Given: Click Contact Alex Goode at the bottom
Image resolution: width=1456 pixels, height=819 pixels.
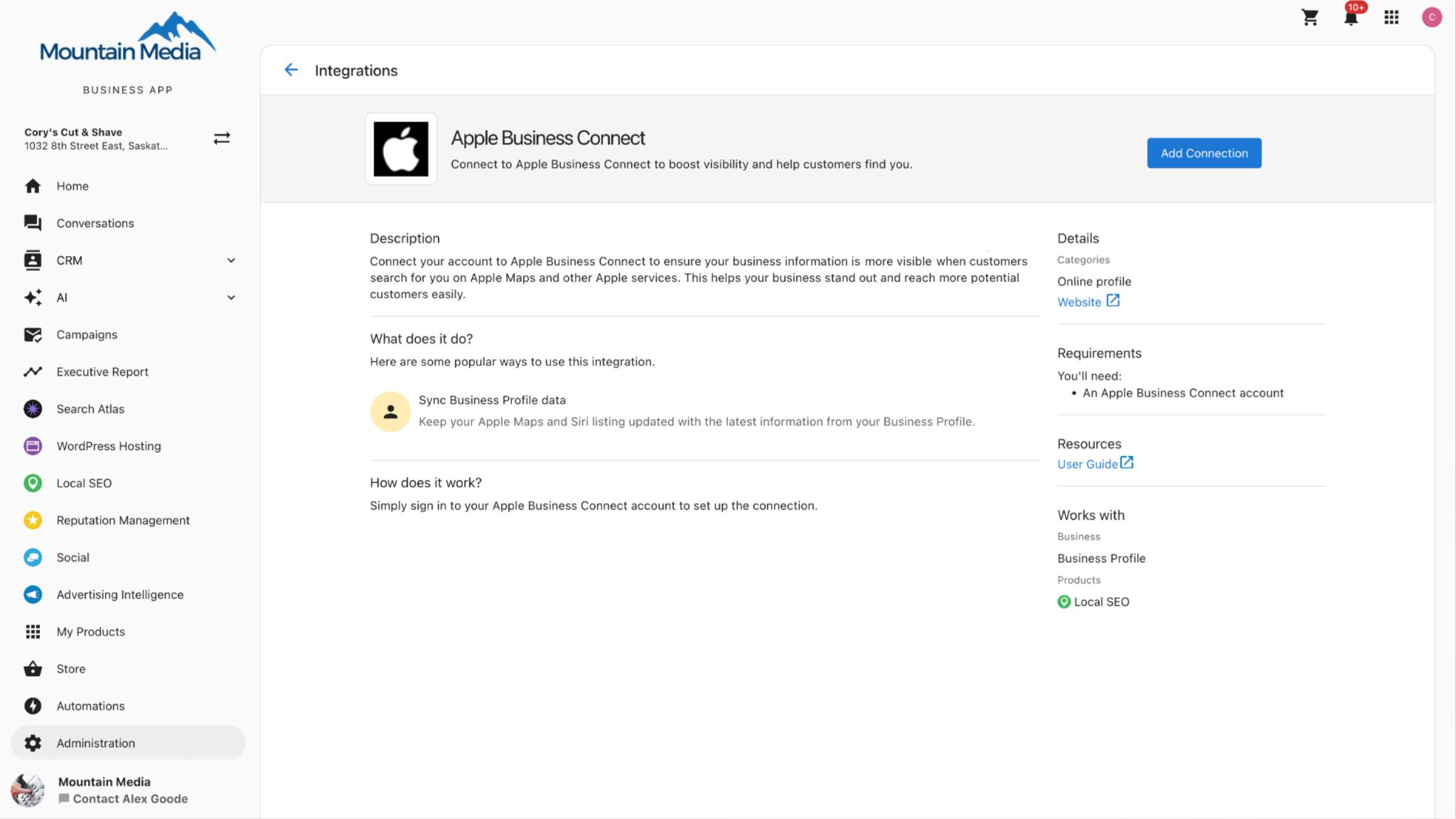Looking at the screenshot, I should [131, 798].
